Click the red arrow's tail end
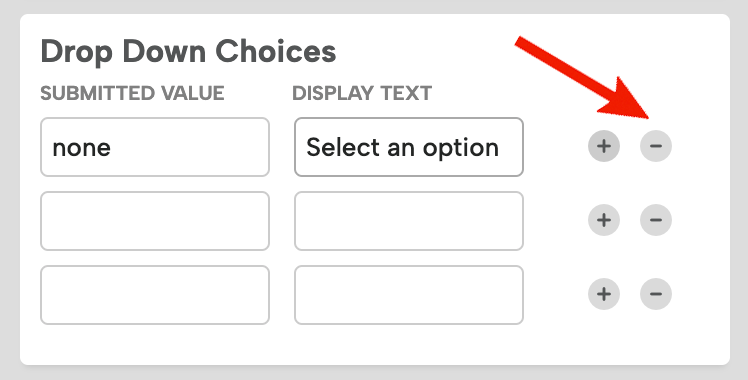Image resolution: width=748 pixels, height=380 pixels. [520, 41]
